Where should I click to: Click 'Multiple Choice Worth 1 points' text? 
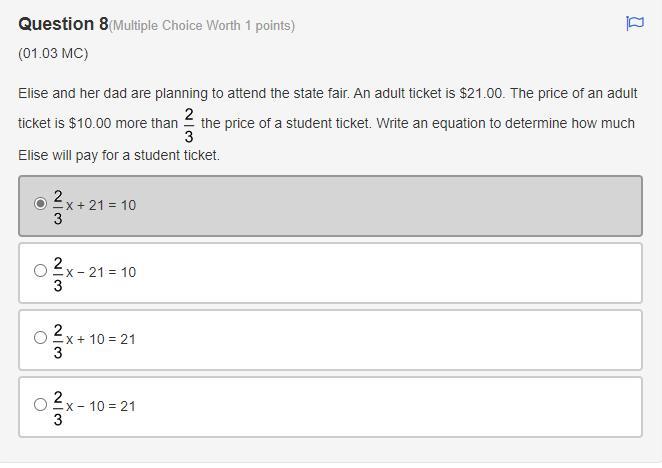pos(202,25)
